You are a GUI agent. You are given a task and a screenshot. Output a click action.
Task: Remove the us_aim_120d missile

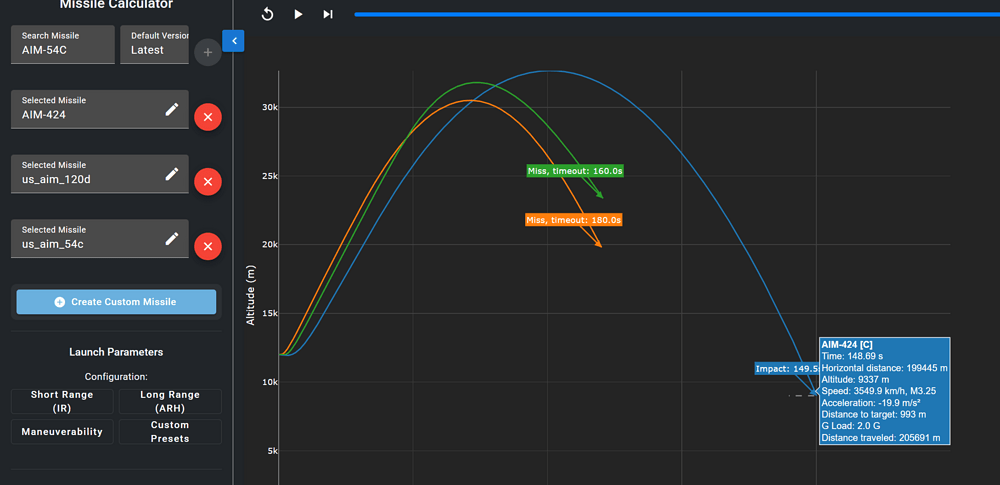click(207, 182)
